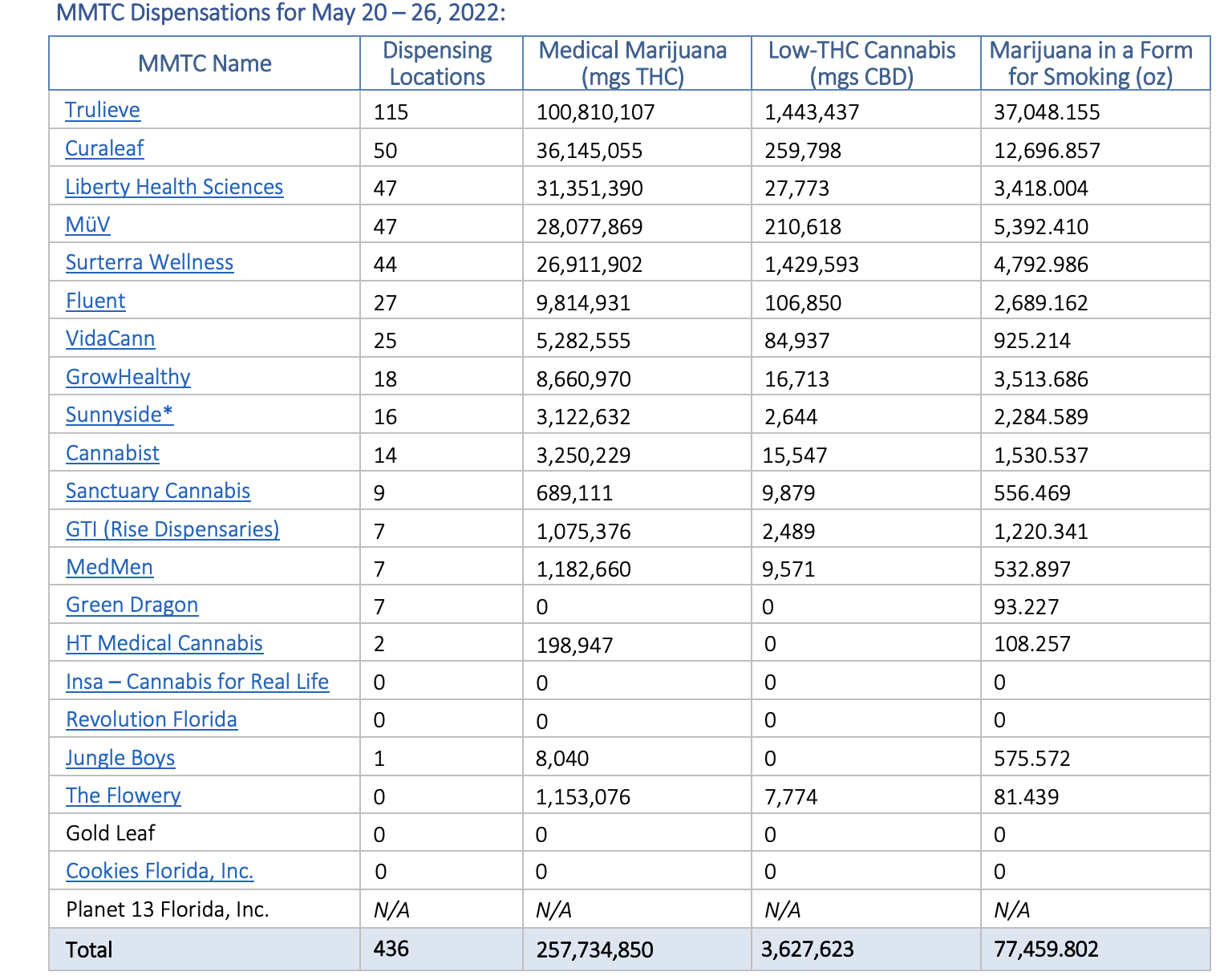Image resolution: width=1232 pixels, height=980 pixels.
Task: Select HT Medical Cannabis' 198,947 value
Action: (575, 645)
